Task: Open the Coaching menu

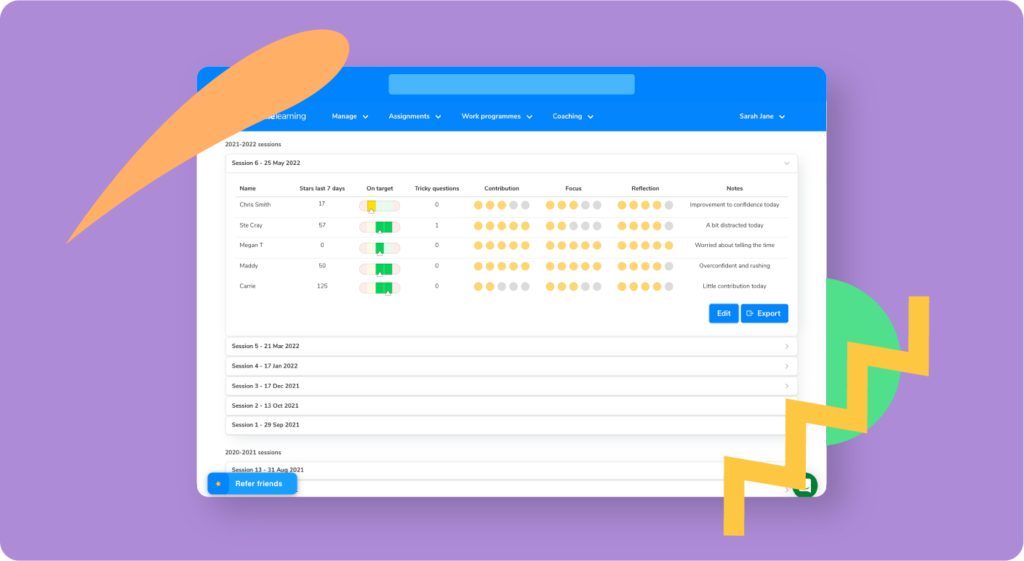Action: click(572, 117)
